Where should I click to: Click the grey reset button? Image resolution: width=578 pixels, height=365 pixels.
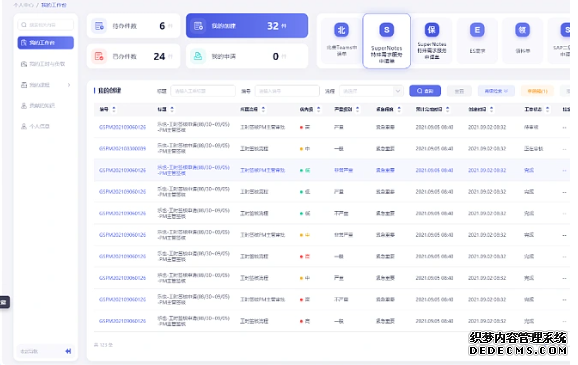(x=459, y=91)
